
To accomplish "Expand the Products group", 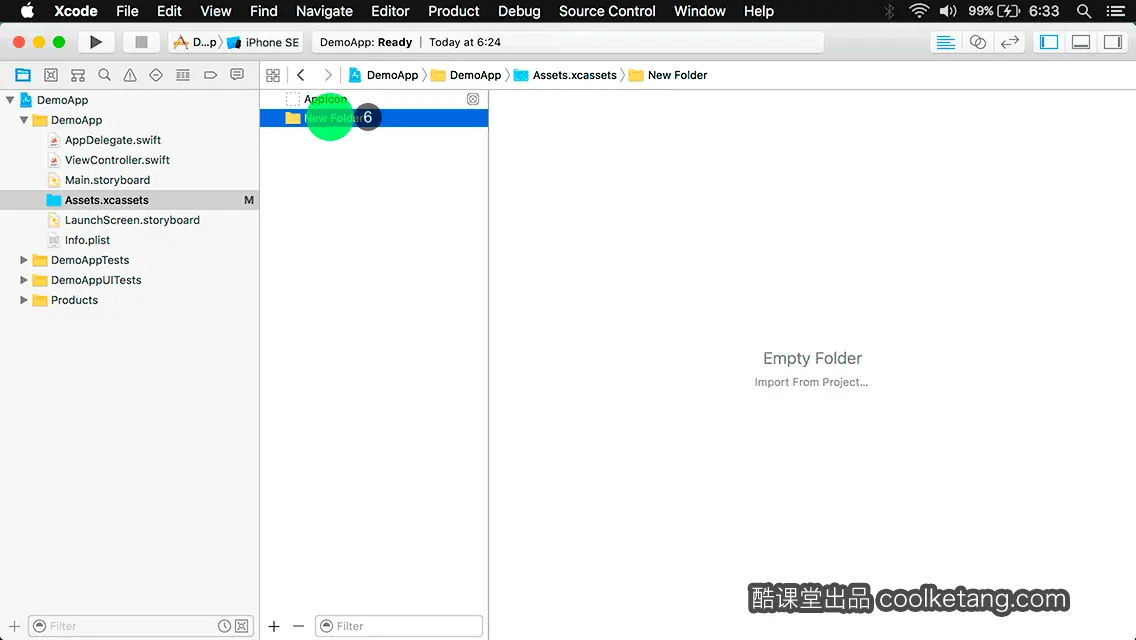I will click(x=24, y=300).
